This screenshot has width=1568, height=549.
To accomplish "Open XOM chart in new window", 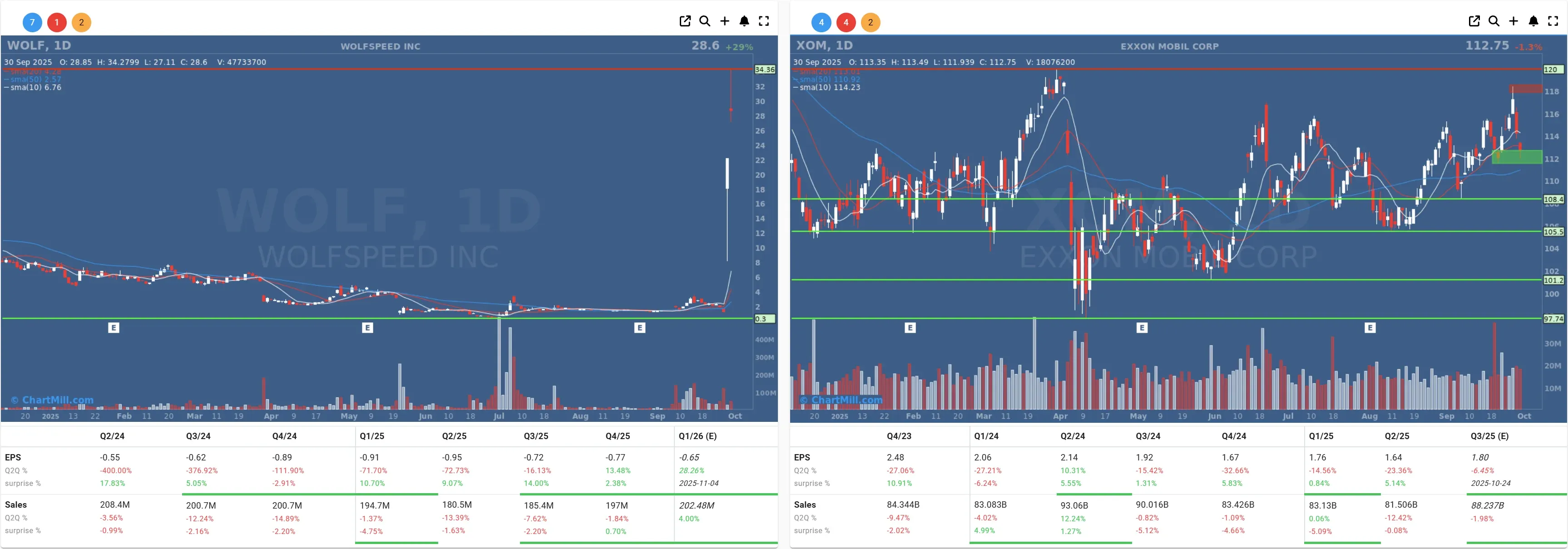I will coord(1474,21).
